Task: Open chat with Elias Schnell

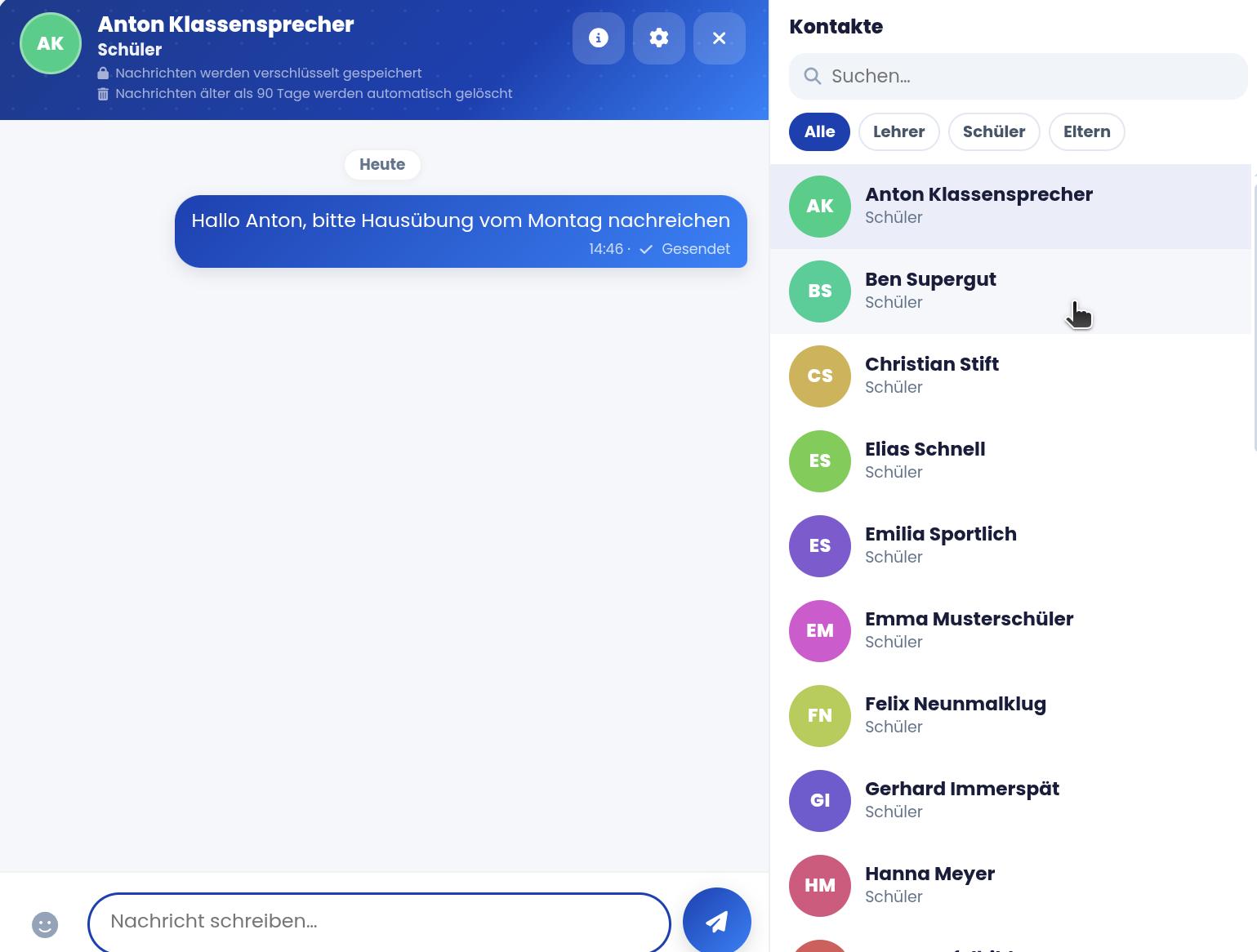Action: [x=1010, y=461]
